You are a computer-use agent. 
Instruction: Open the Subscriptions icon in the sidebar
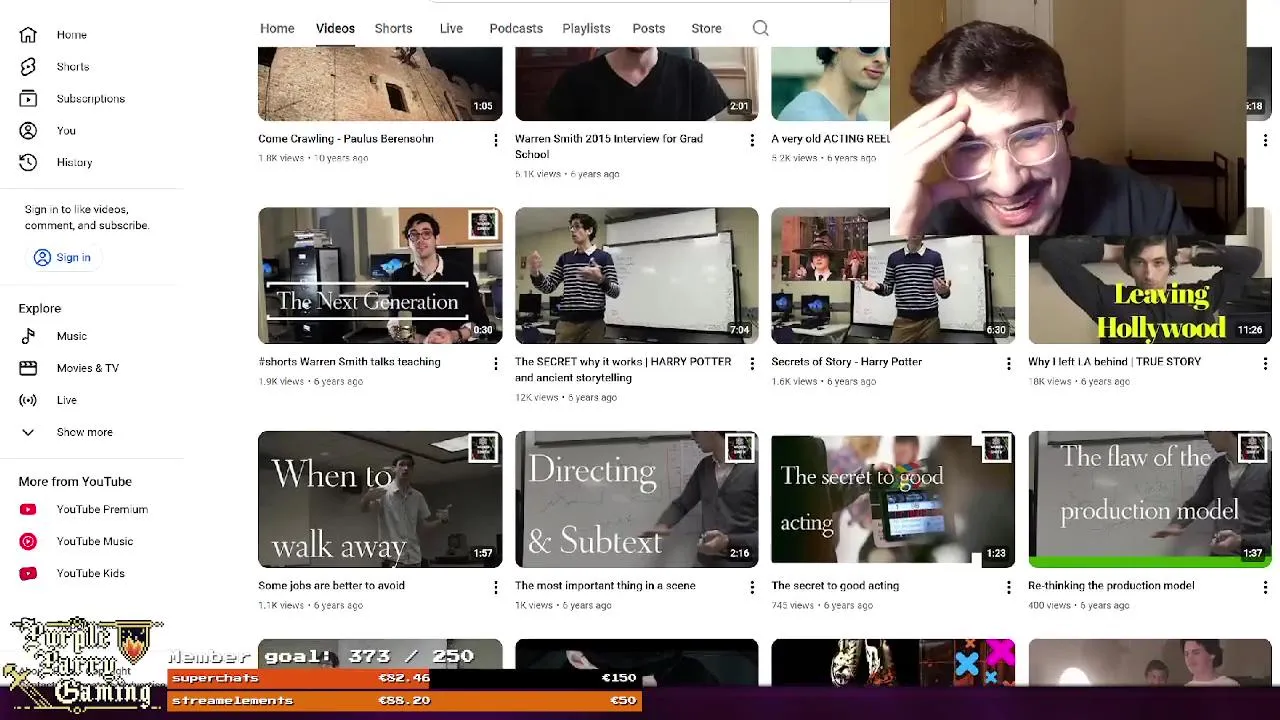pyautogui.click(x=28, y=99)
